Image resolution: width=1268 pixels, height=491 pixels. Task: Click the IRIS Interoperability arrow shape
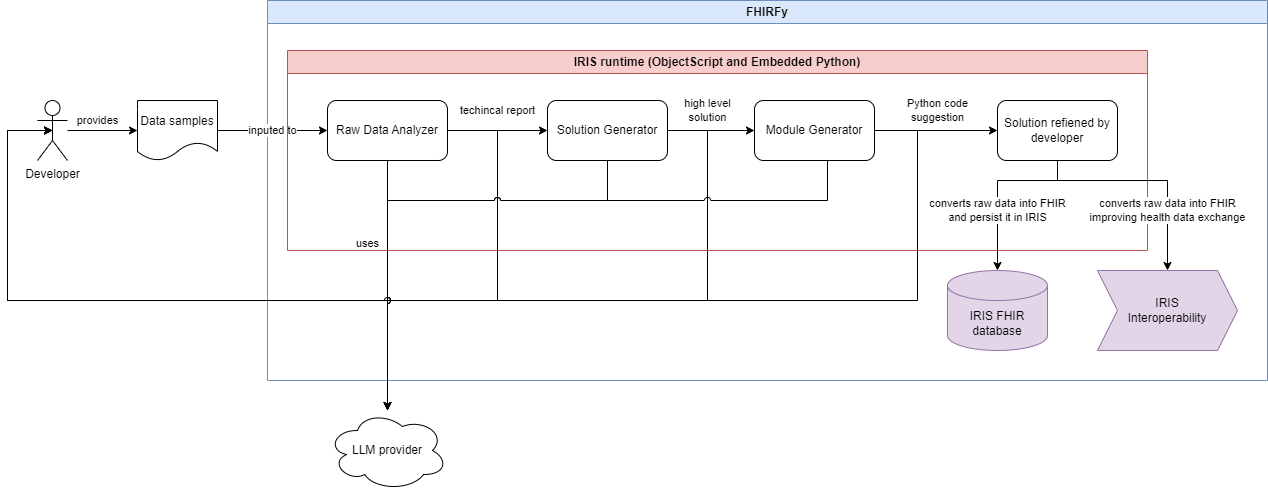click(1167, 310)
